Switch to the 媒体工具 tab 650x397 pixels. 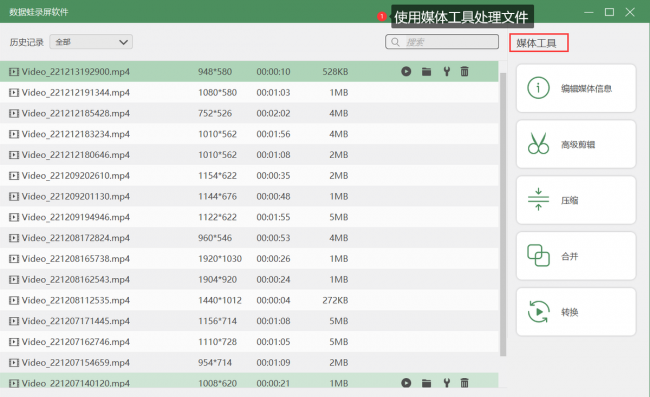point(538,43)
